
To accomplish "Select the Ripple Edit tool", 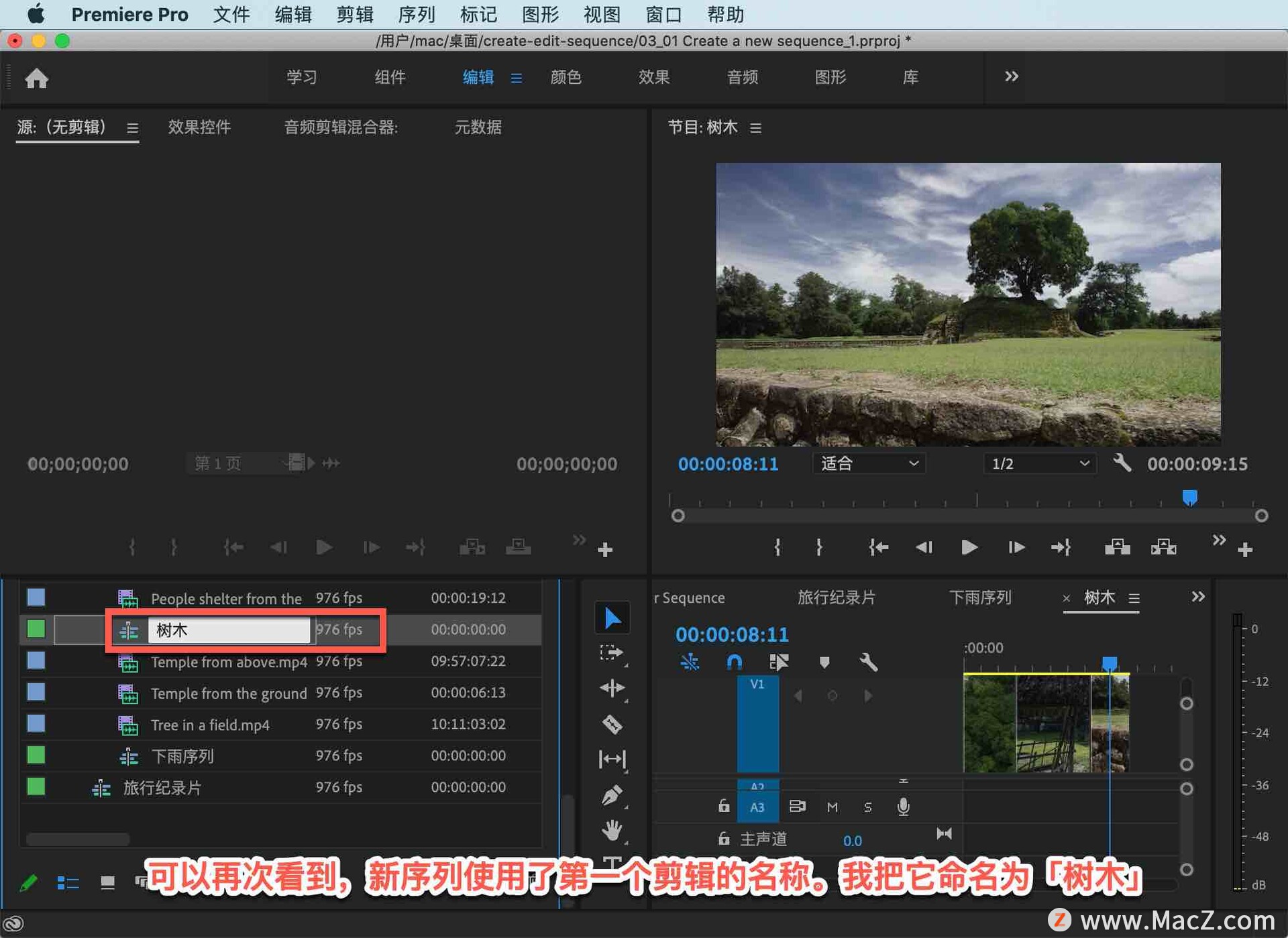I will pyautogui.click(x=612, y=689).
